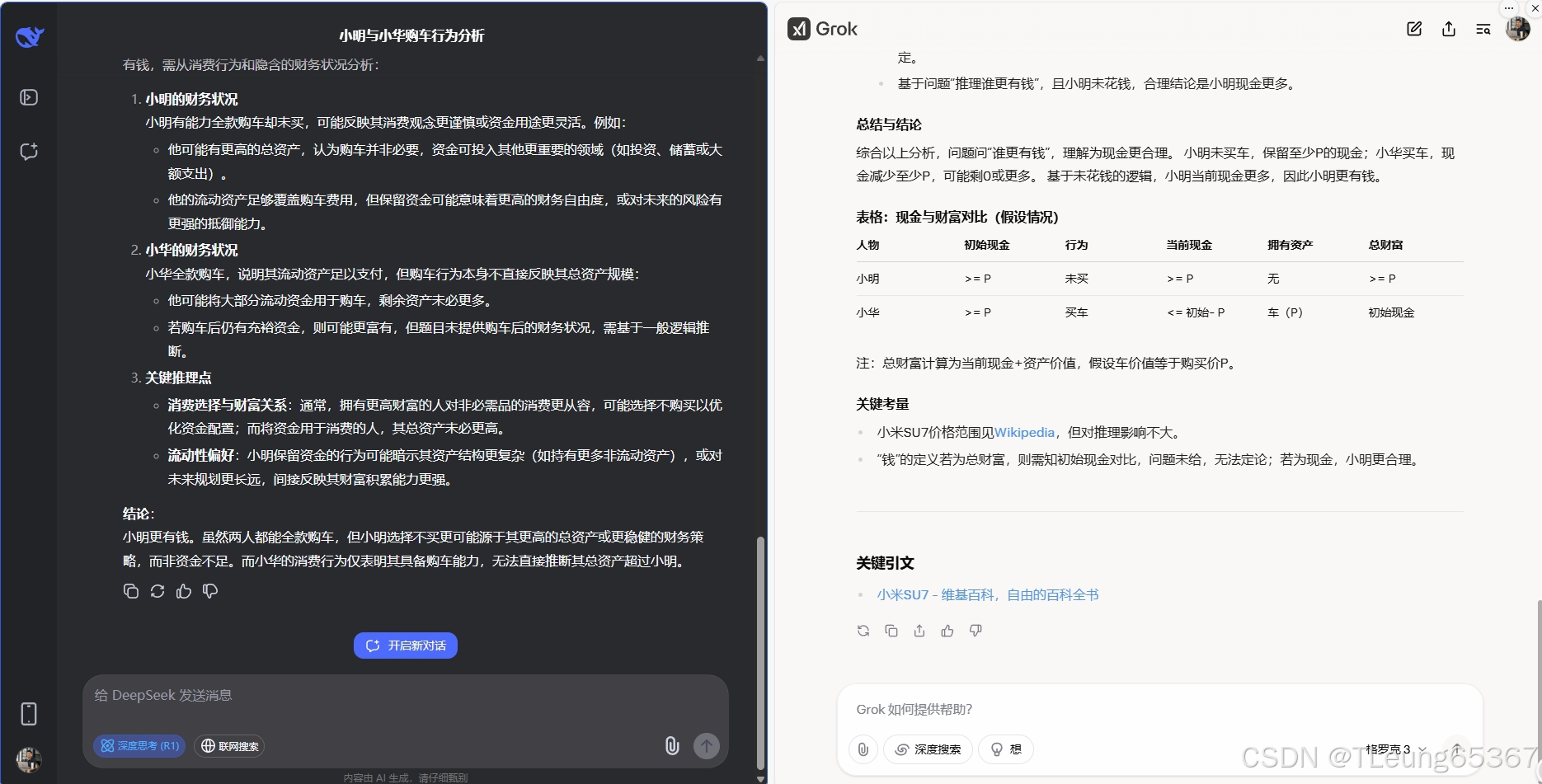Regenerate the DeepSeek answer
The height and width of the screenshot is (784, 1542).
[x=157, y=591]
